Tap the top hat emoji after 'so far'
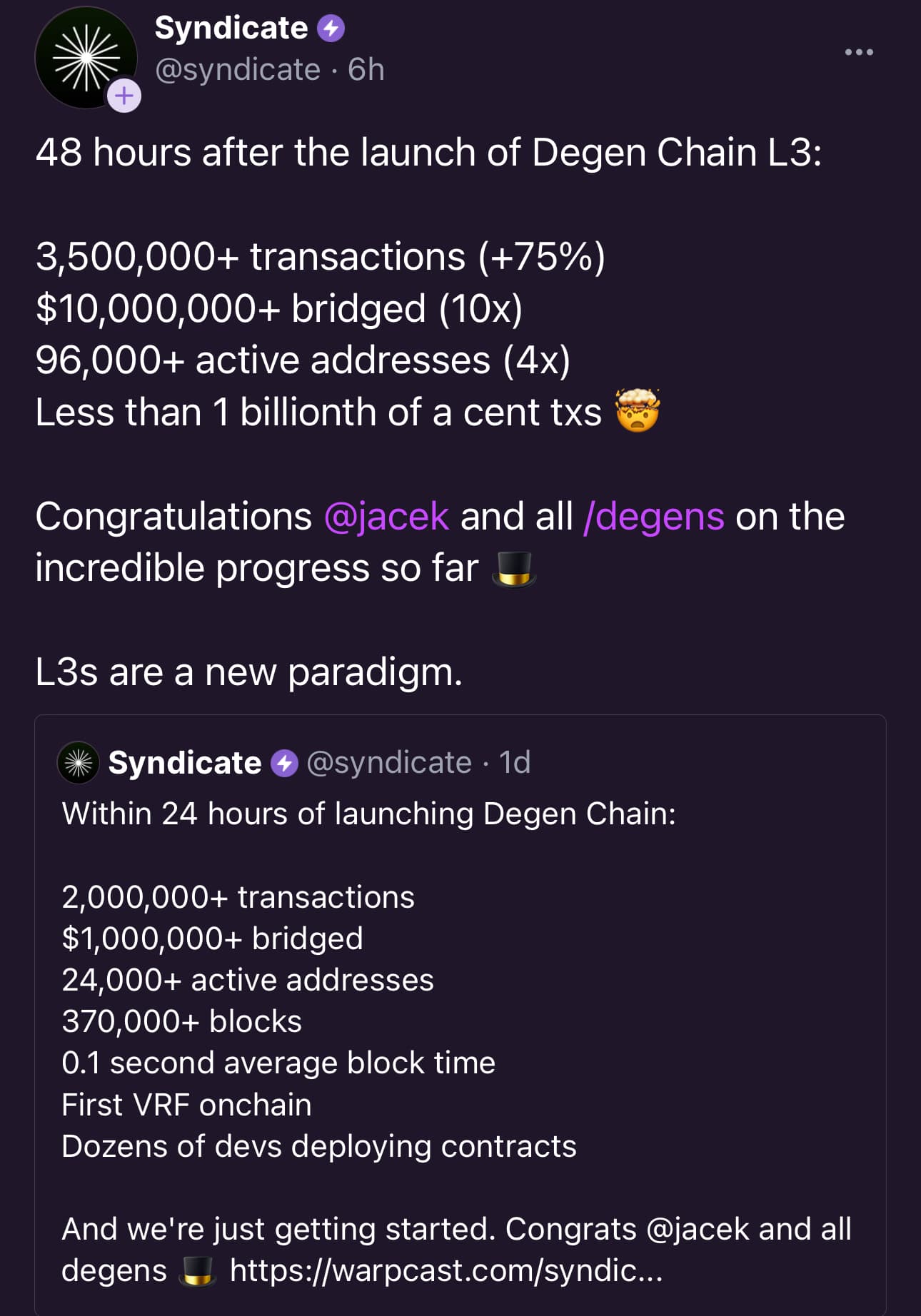The height and width of the screenshot is (1316, 921). [514, 569]
